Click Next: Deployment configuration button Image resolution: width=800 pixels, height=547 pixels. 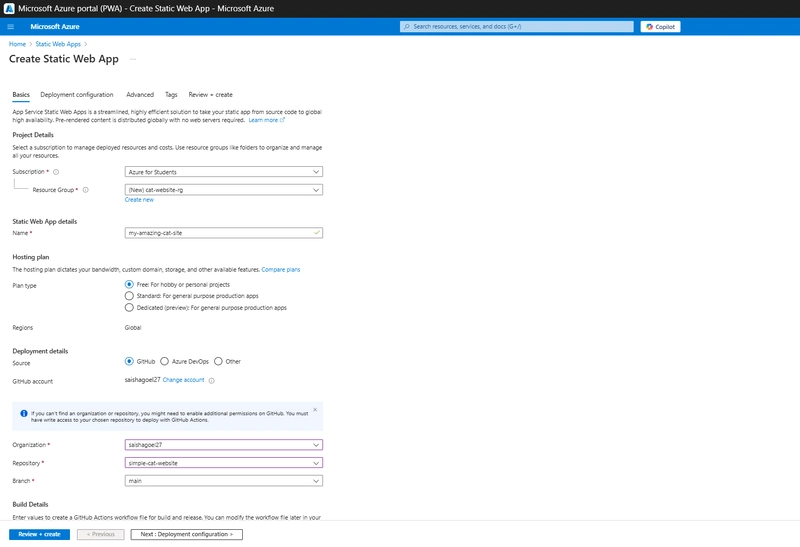tap(186, 534)
